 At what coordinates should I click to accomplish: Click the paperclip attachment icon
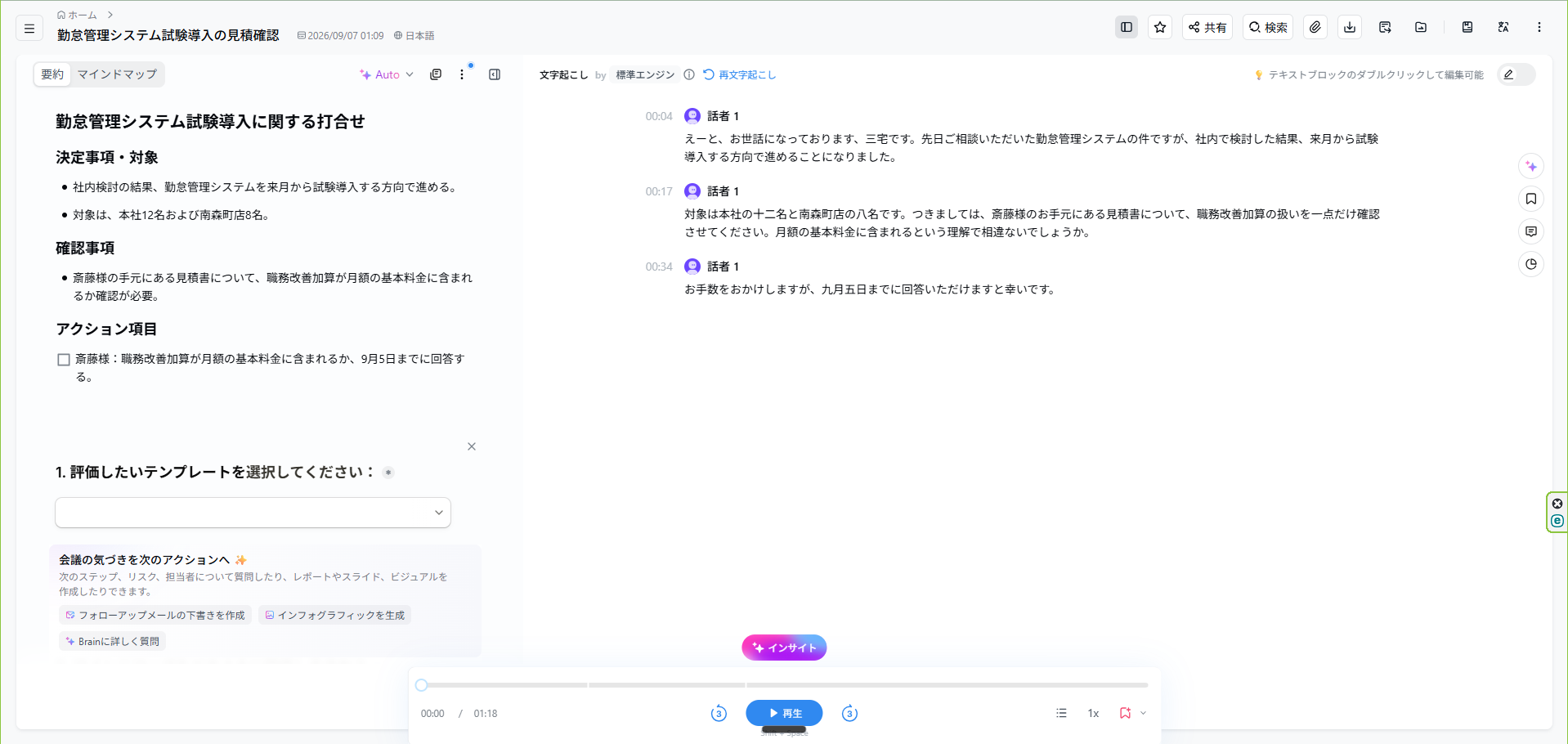1315,27
